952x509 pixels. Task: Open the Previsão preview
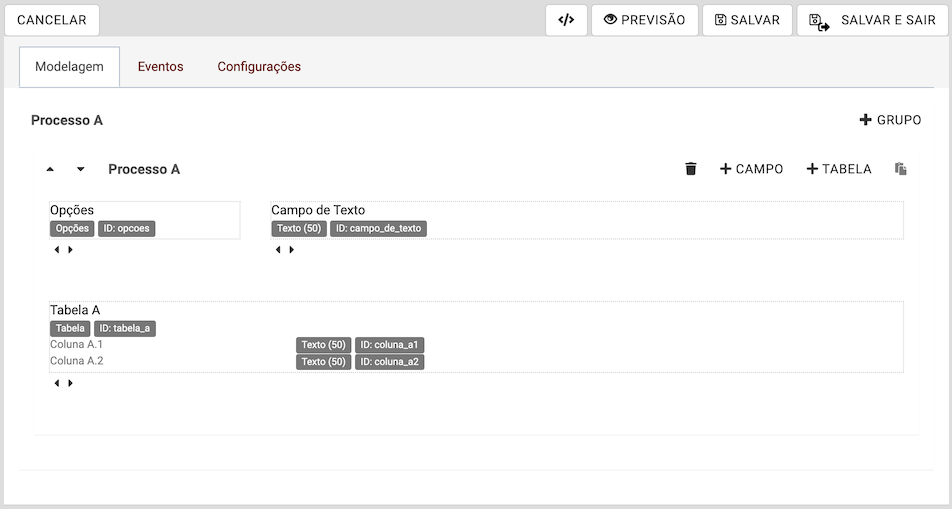coord(644,20)
